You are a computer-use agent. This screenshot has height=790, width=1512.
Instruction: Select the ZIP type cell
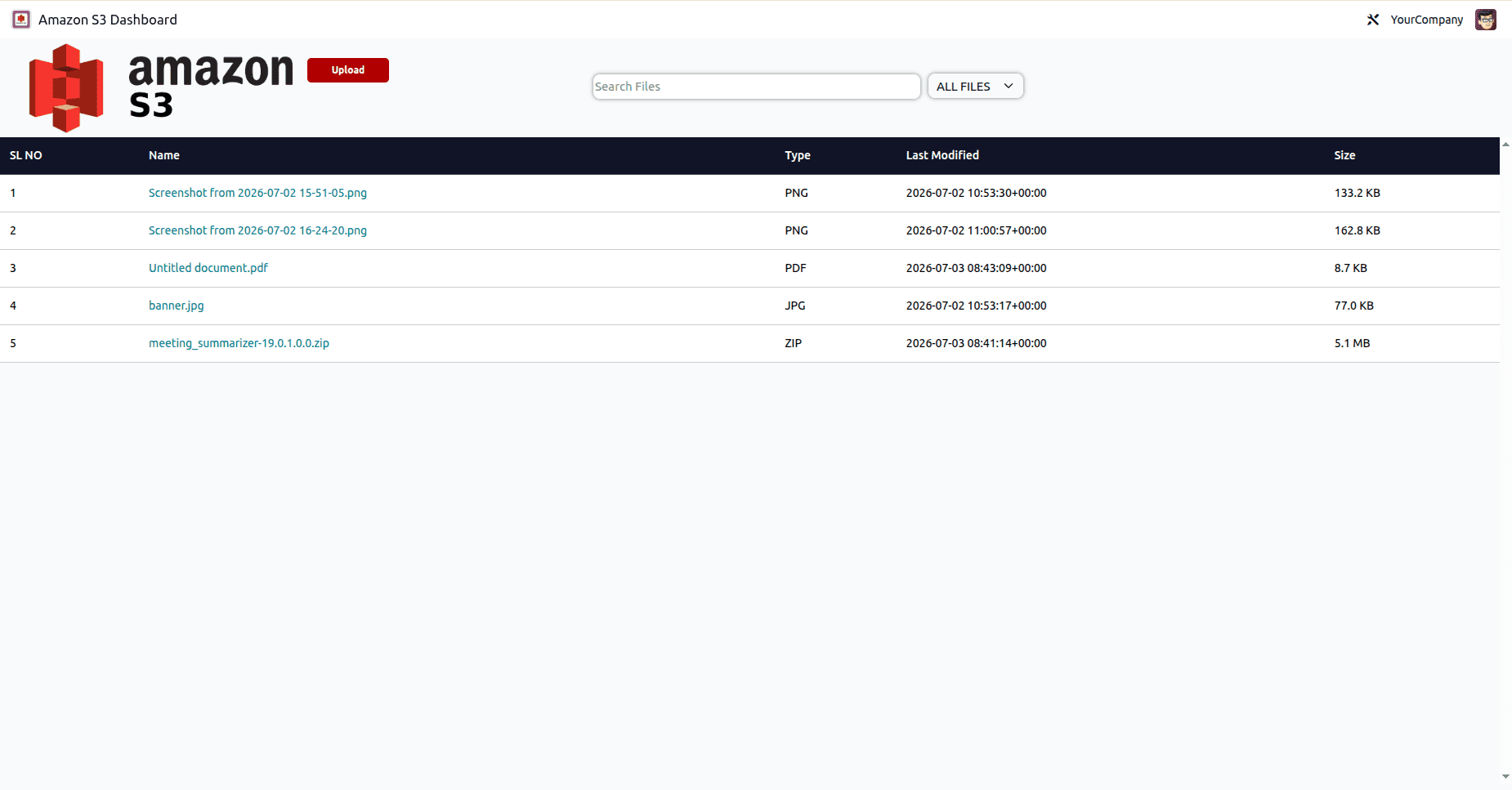[x=794, y=343]
